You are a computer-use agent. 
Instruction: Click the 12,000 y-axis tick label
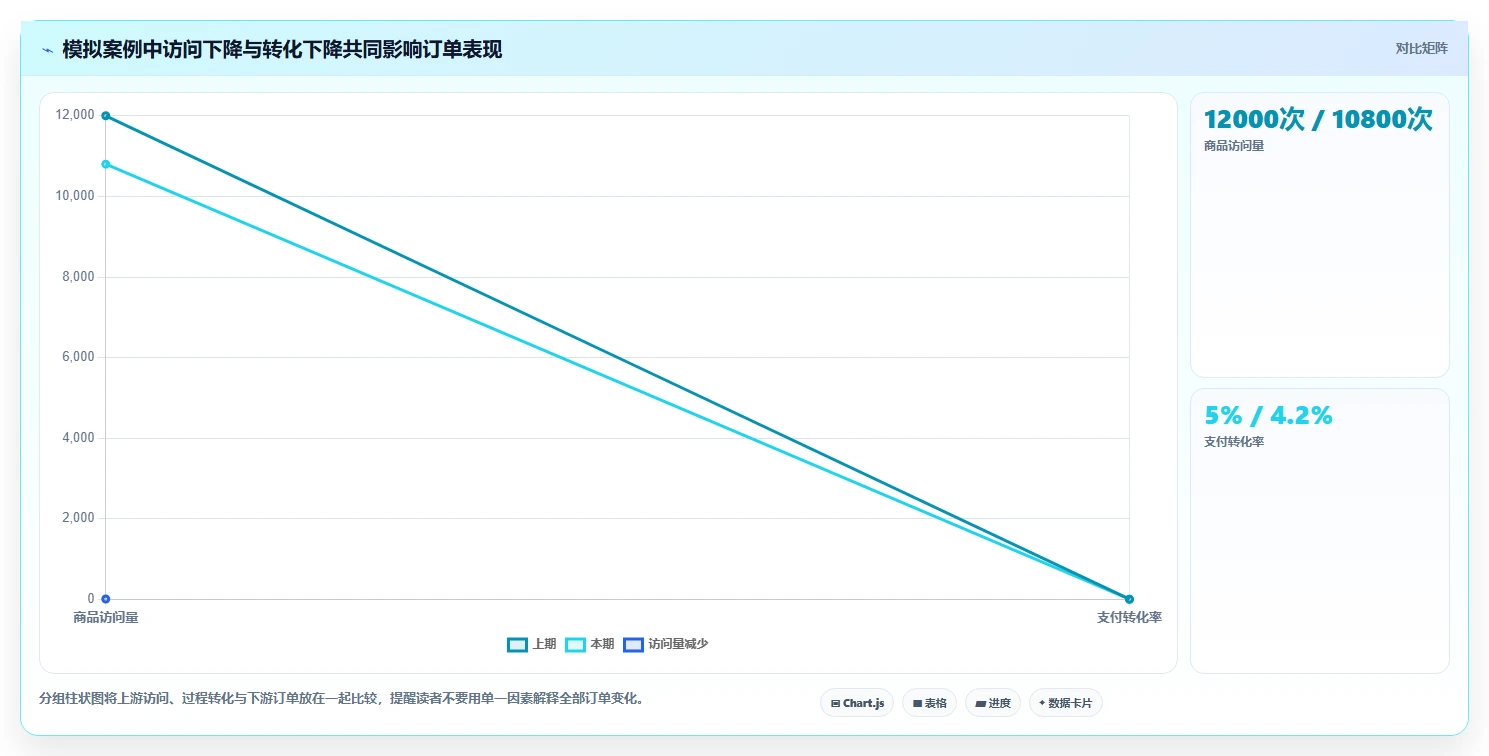(75, 115)
